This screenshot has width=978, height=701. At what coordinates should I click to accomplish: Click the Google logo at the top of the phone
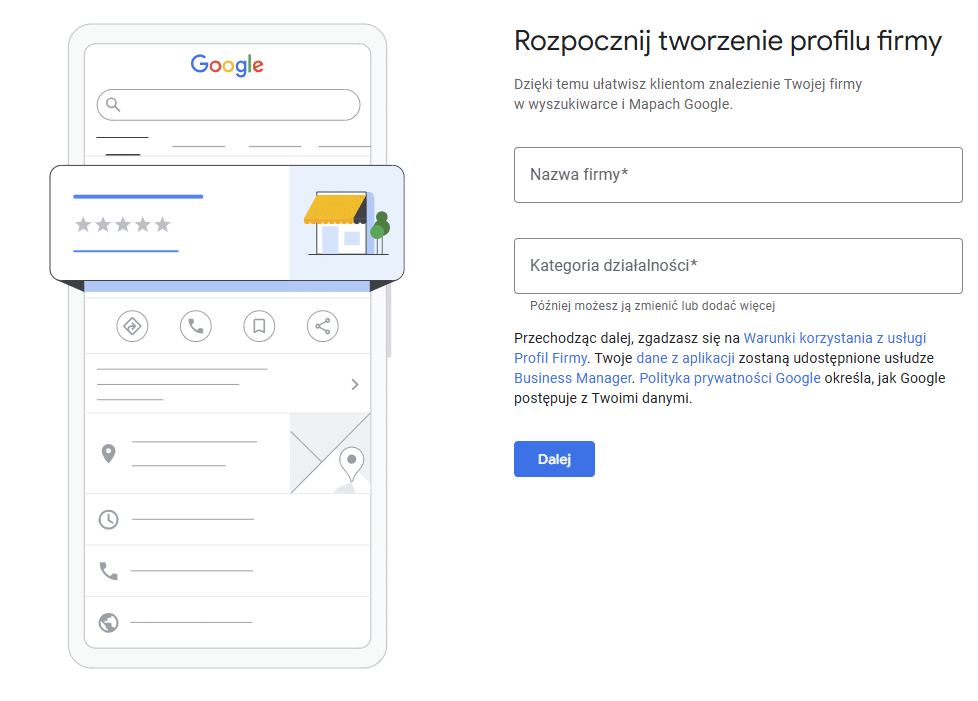click(227, 65)
